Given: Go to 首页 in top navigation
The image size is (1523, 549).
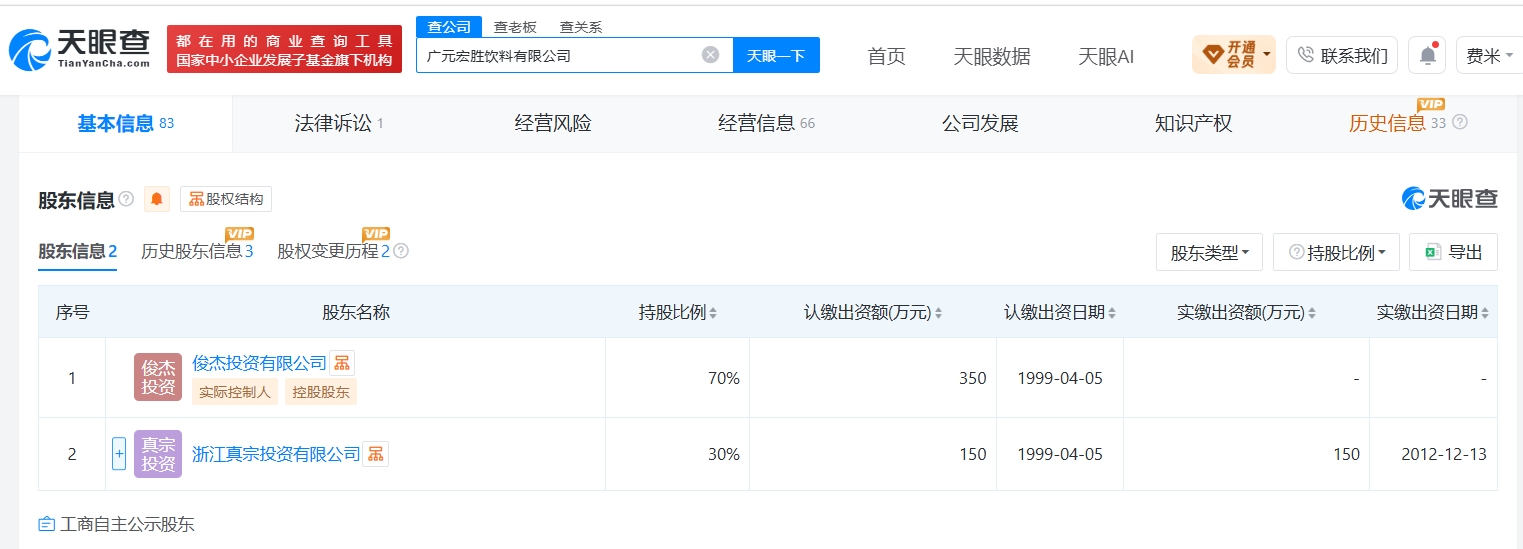Looking at the screenshot, I should [886, 56].
